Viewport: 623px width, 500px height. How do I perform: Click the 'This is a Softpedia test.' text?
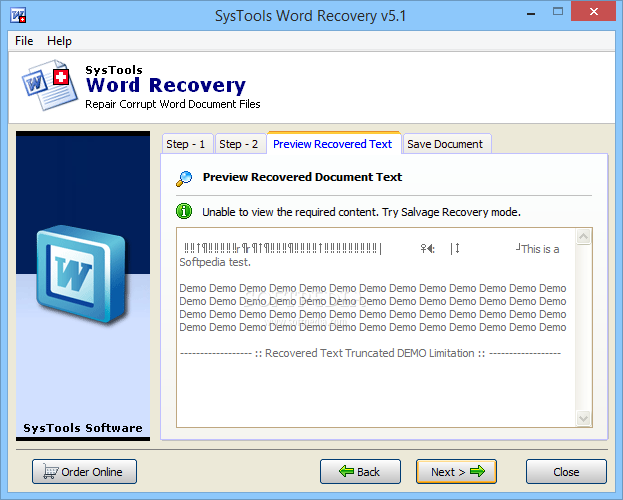pos(370,255)
